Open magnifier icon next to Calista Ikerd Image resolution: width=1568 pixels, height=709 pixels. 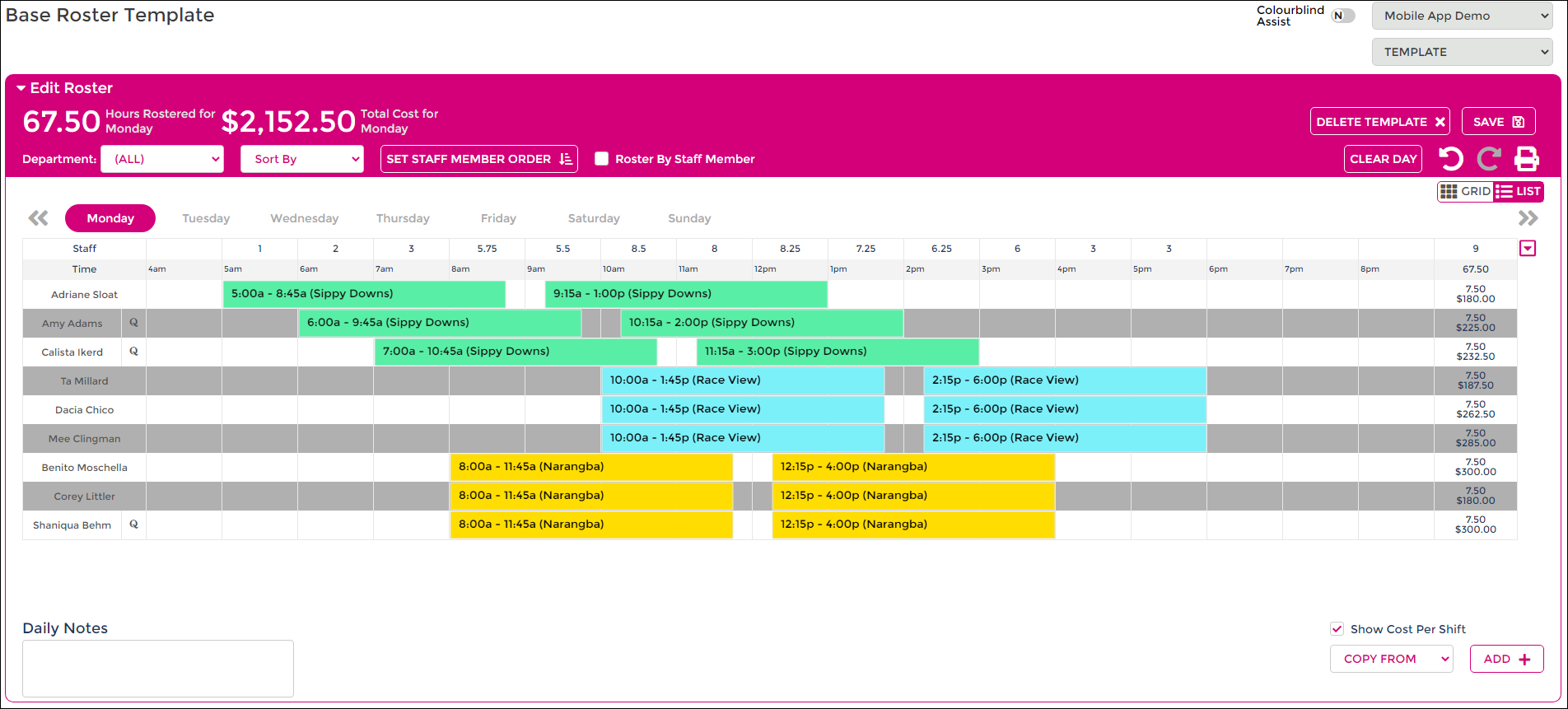pos(133,352)
